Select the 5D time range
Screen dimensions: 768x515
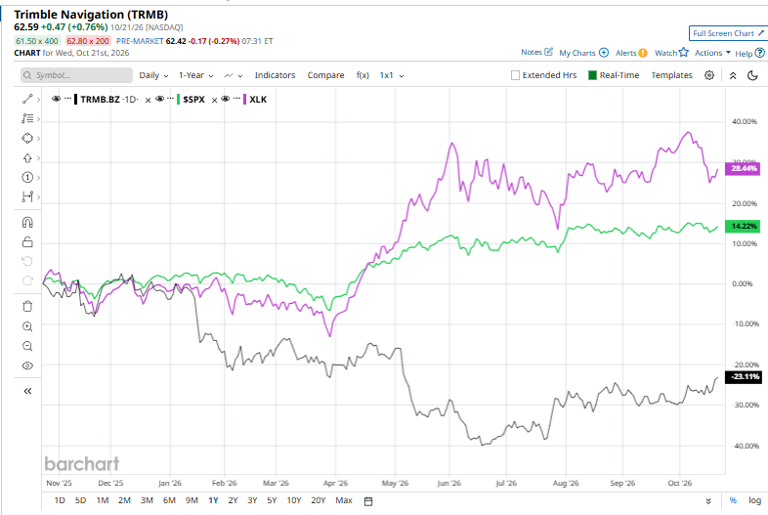80,500
